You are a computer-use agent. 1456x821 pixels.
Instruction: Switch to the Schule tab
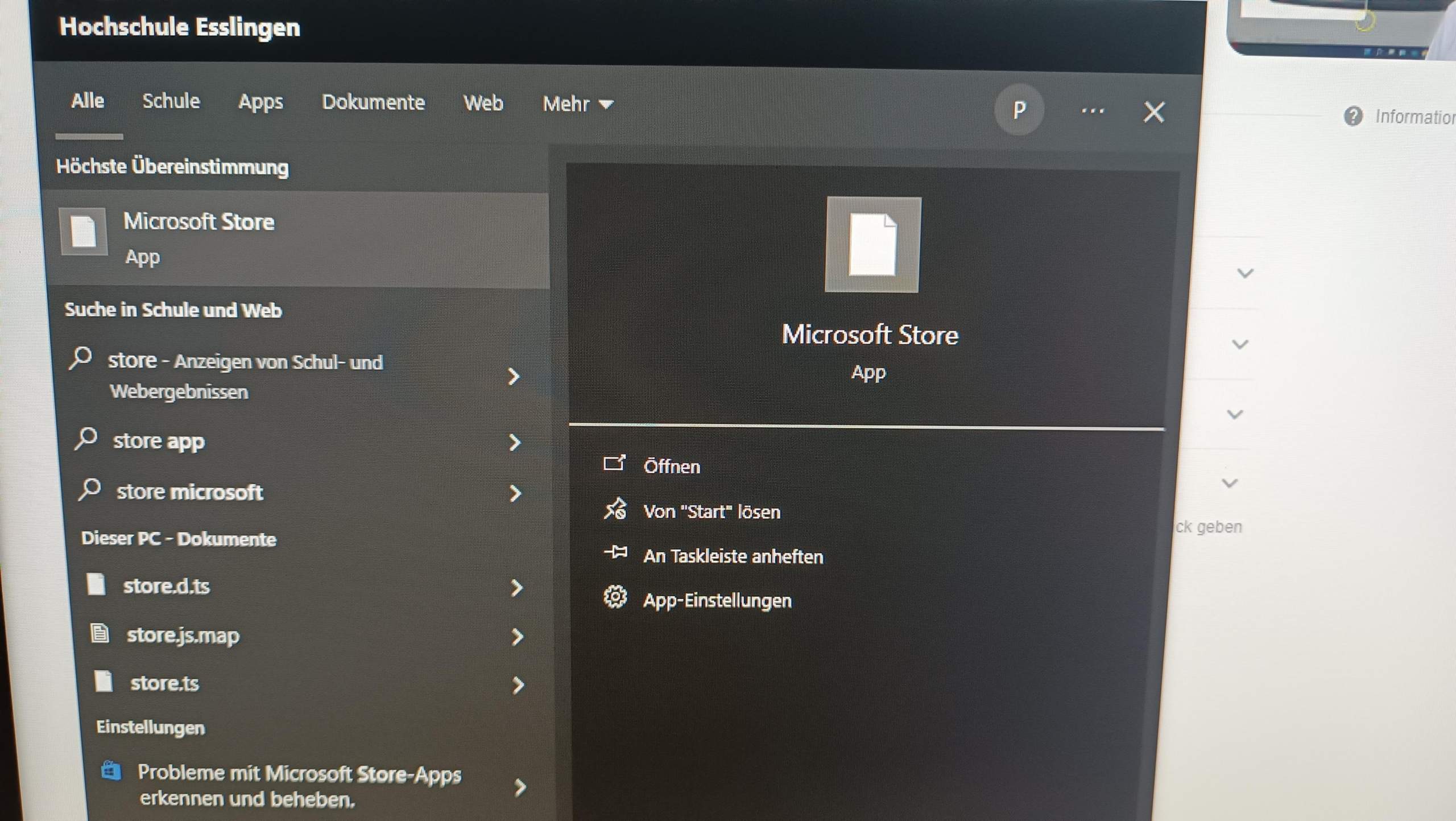(x=171, y=101)
